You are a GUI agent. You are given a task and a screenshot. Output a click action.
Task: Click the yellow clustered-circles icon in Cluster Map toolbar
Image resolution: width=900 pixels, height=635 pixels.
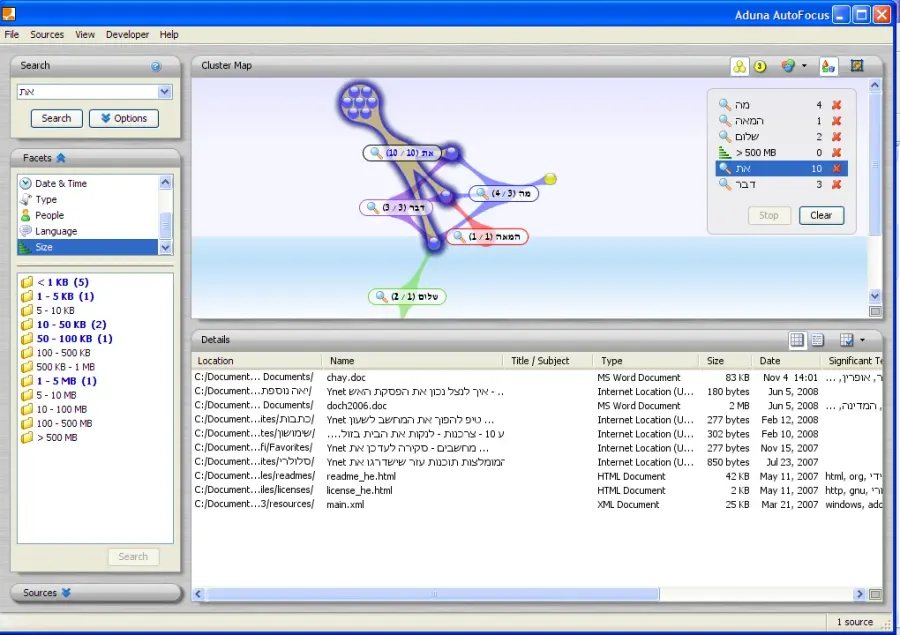(740, 67)
